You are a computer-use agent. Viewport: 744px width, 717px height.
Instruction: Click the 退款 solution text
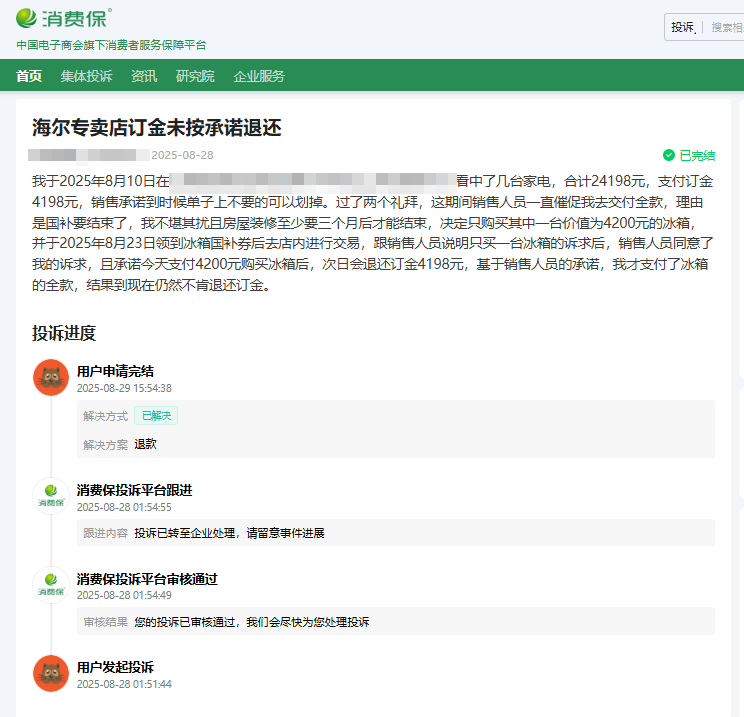coord(145,444)
